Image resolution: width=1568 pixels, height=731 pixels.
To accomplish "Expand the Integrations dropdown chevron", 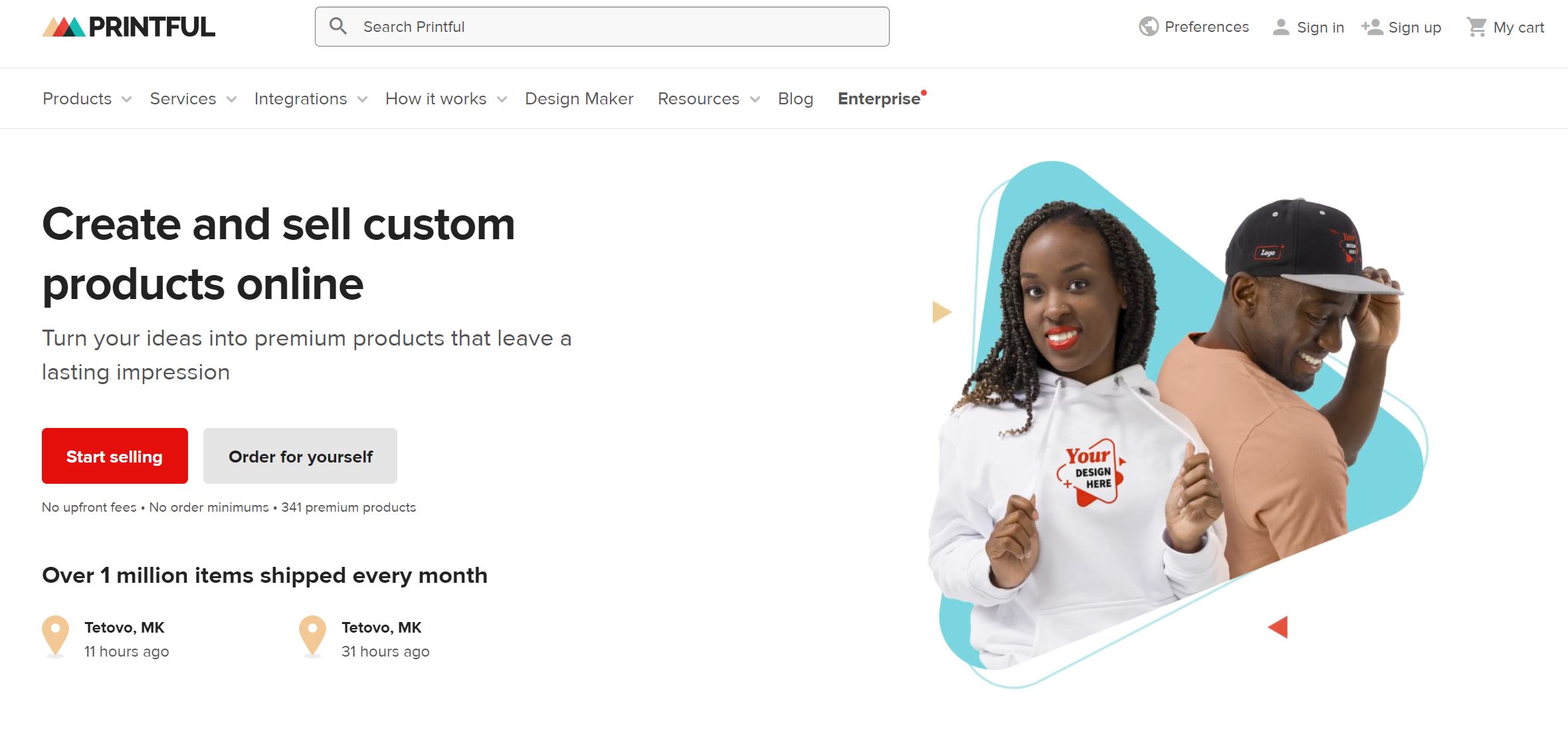I will (x=362, y=100).
